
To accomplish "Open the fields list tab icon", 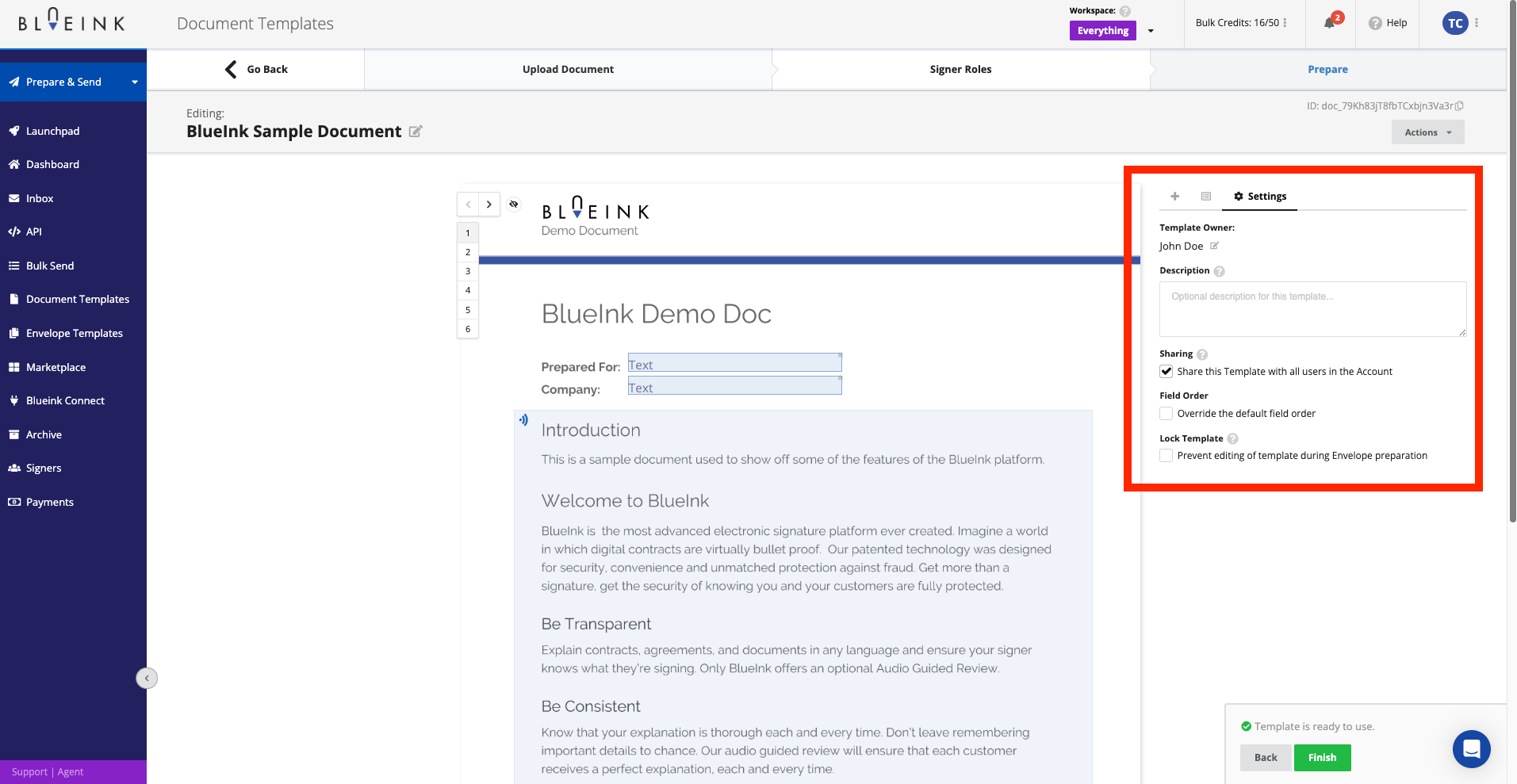I will [x=1206, y=196].
